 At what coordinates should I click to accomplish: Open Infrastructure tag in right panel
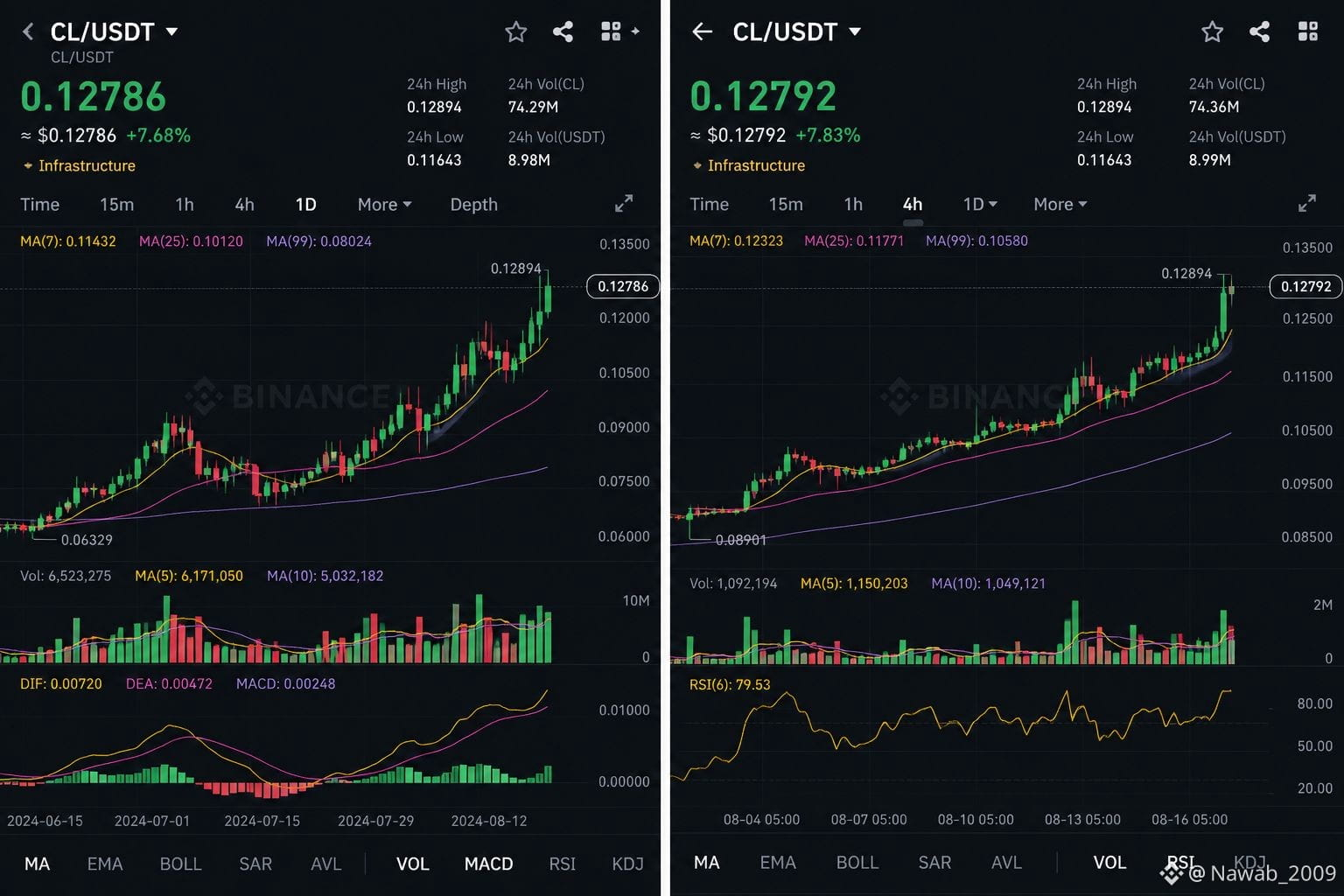749,165
